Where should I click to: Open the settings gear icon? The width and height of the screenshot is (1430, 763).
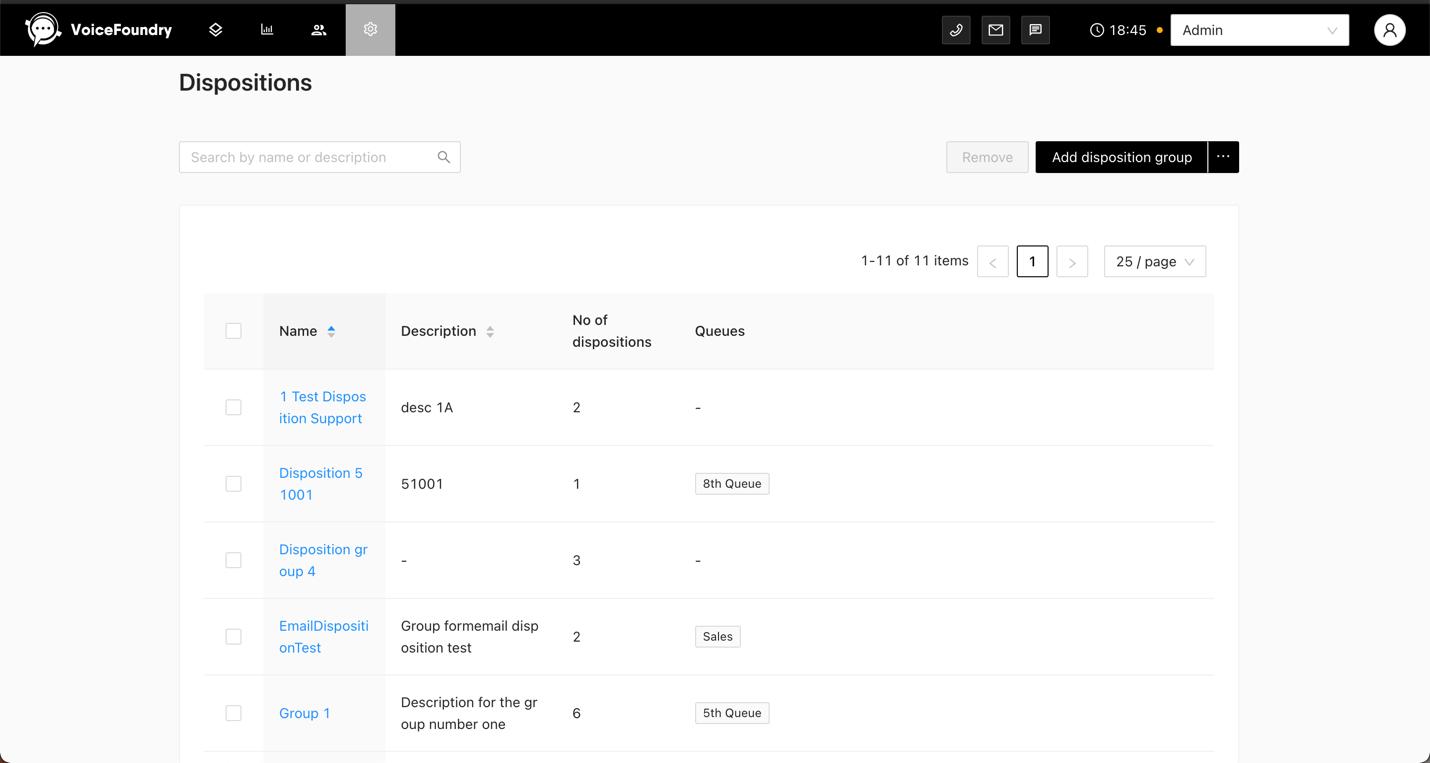[x=371, y=30]
